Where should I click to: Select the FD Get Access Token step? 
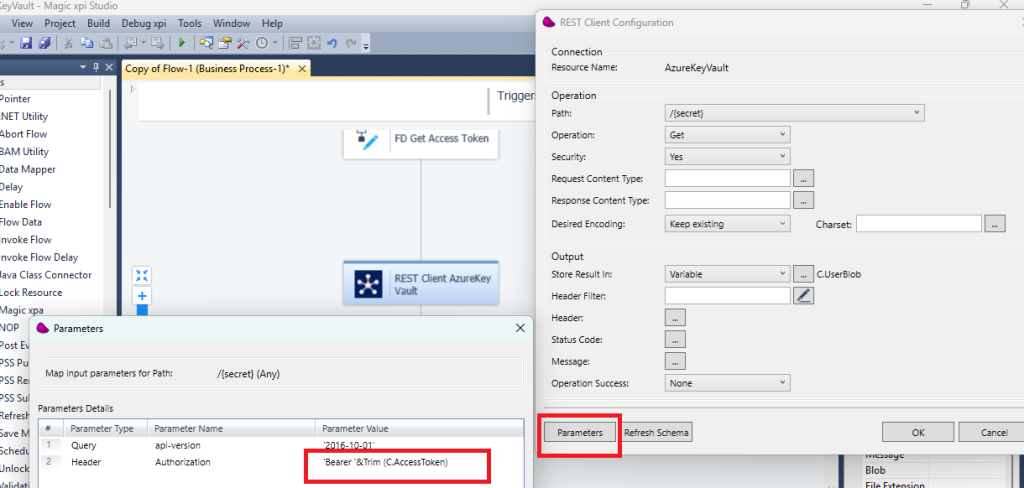420,139
